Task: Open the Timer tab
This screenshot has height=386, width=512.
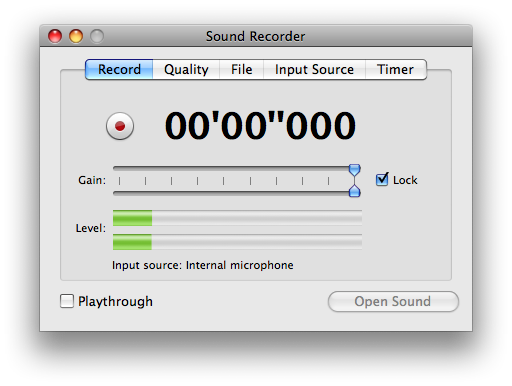Action: coord(396,69)
